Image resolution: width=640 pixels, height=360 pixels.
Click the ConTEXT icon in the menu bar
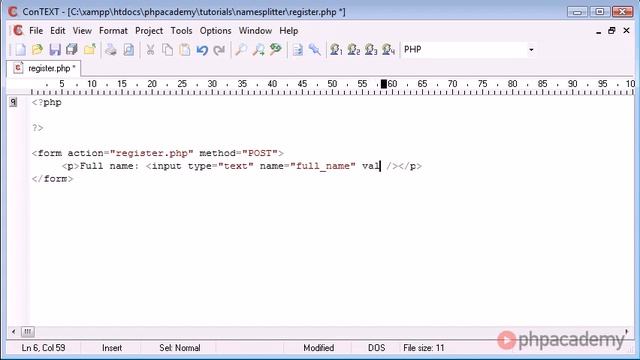[x=18, y=31]
